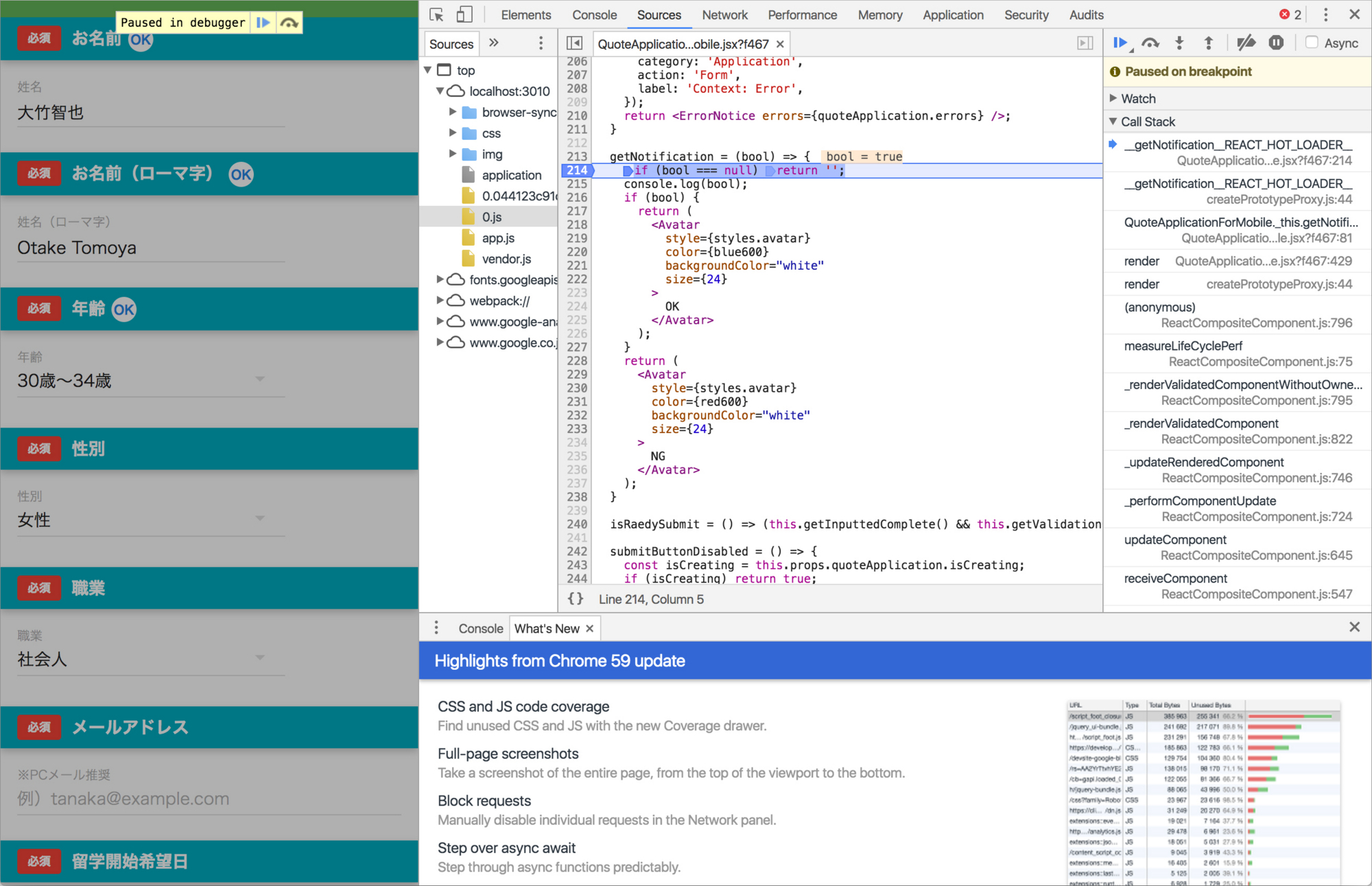
Task: Open the 年齢 age range dropdown
Action: pyautogui.click(x=151, y=380)
